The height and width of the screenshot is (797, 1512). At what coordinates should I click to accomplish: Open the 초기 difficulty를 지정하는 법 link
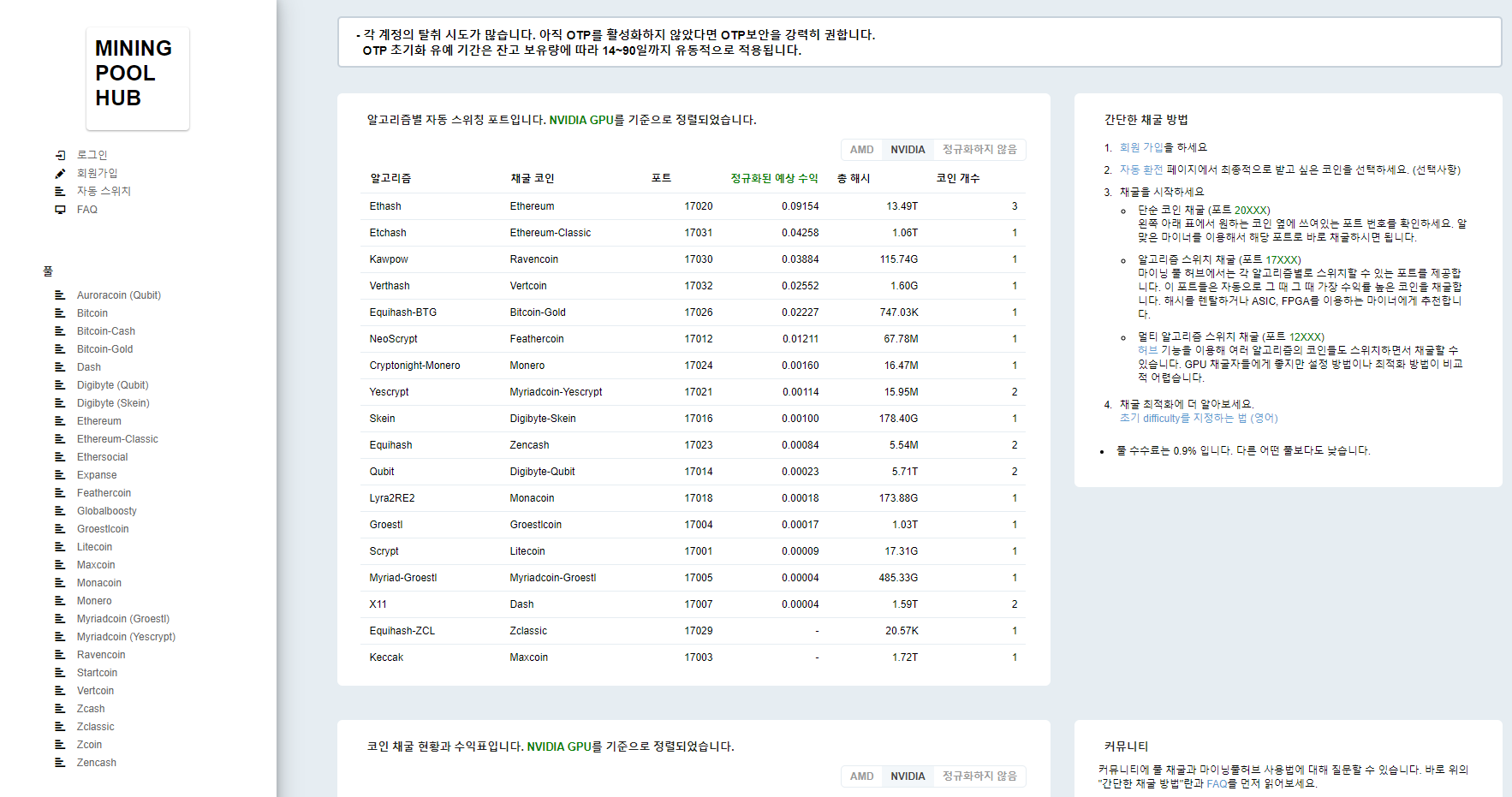(x=1199, y=419)
